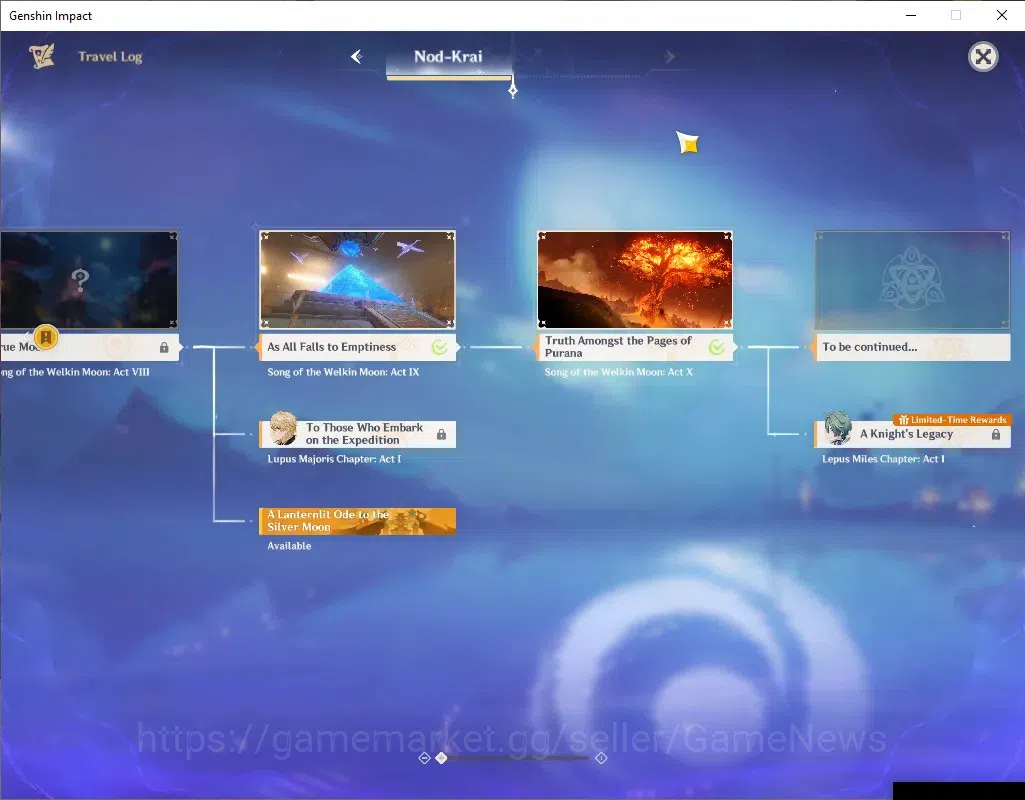Screen dimensions: 1025x800
Task: Click the lock icon on A Knight's Legacy
Action: coord(996,435)
